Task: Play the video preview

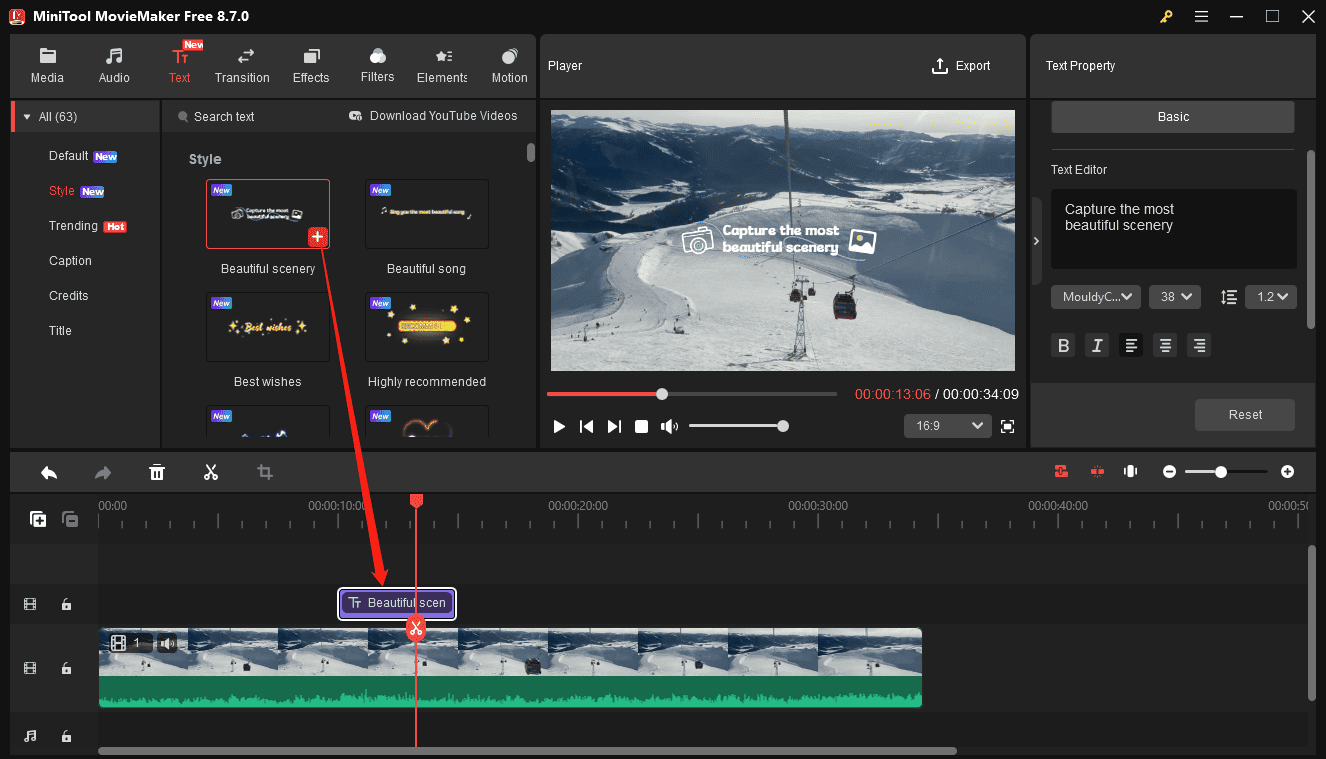Action: click(559, 426)
